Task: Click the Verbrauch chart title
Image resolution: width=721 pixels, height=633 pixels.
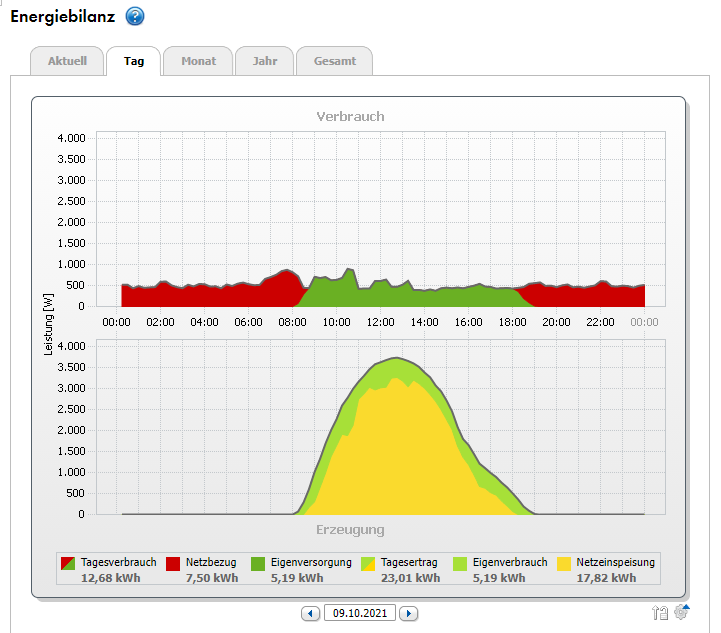Action: pyautogui.click(x=350, y=116)
